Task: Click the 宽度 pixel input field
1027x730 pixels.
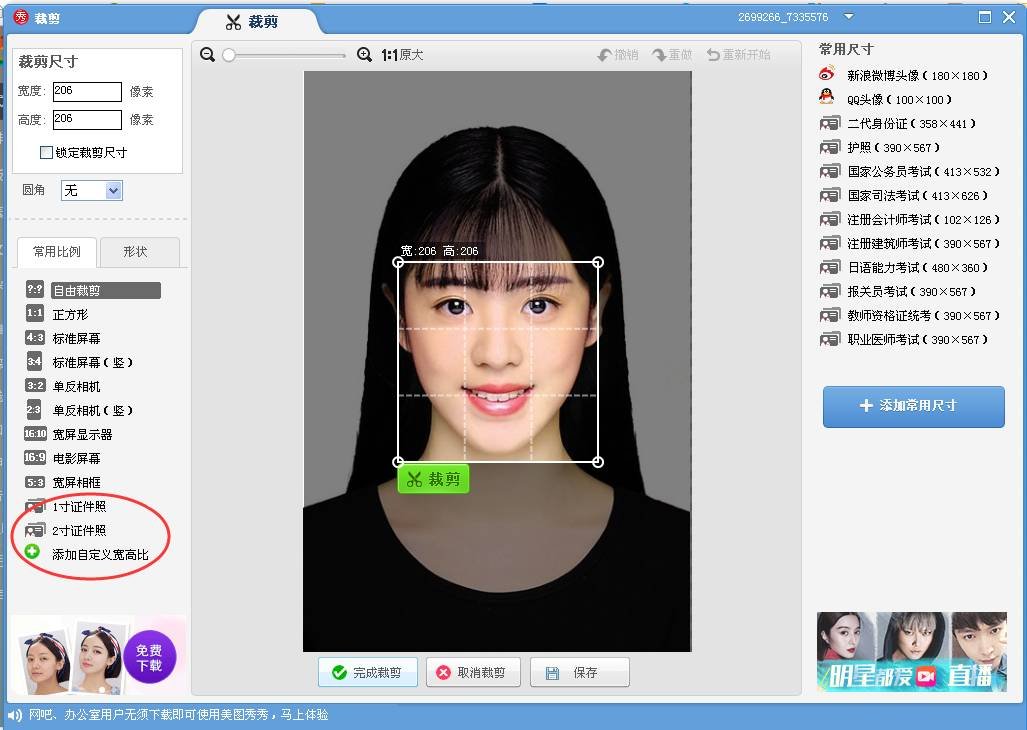Action: point(87,92)
